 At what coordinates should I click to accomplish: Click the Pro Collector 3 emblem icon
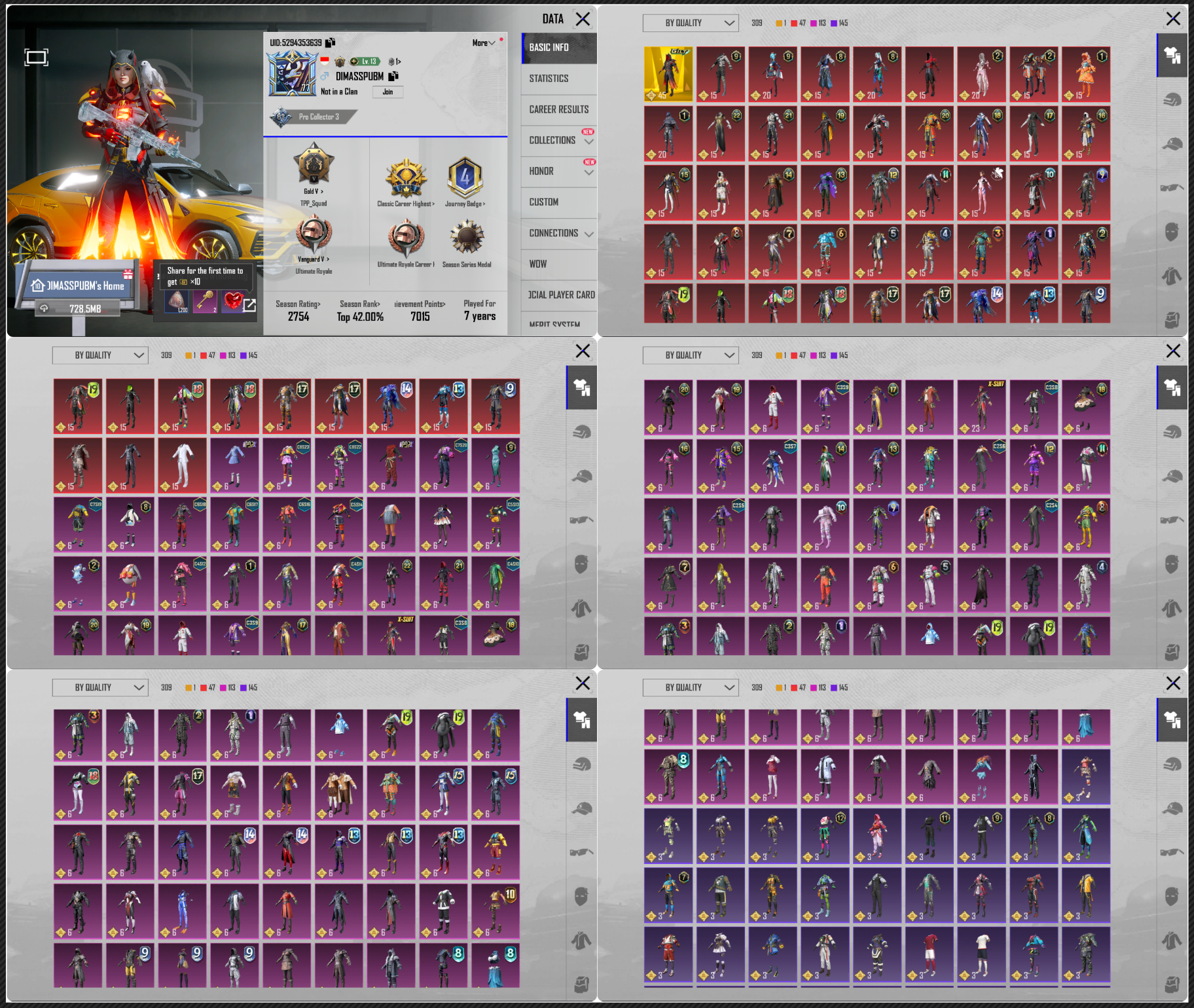[281, 117]
